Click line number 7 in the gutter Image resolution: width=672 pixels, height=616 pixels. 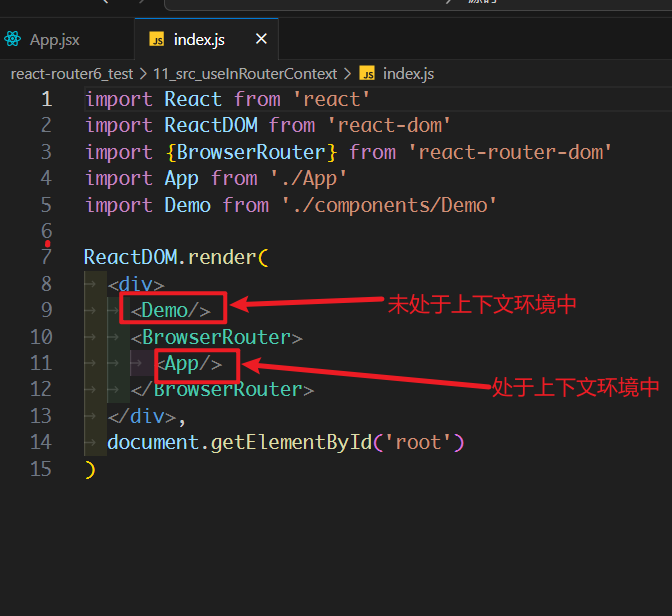point(46,257)
